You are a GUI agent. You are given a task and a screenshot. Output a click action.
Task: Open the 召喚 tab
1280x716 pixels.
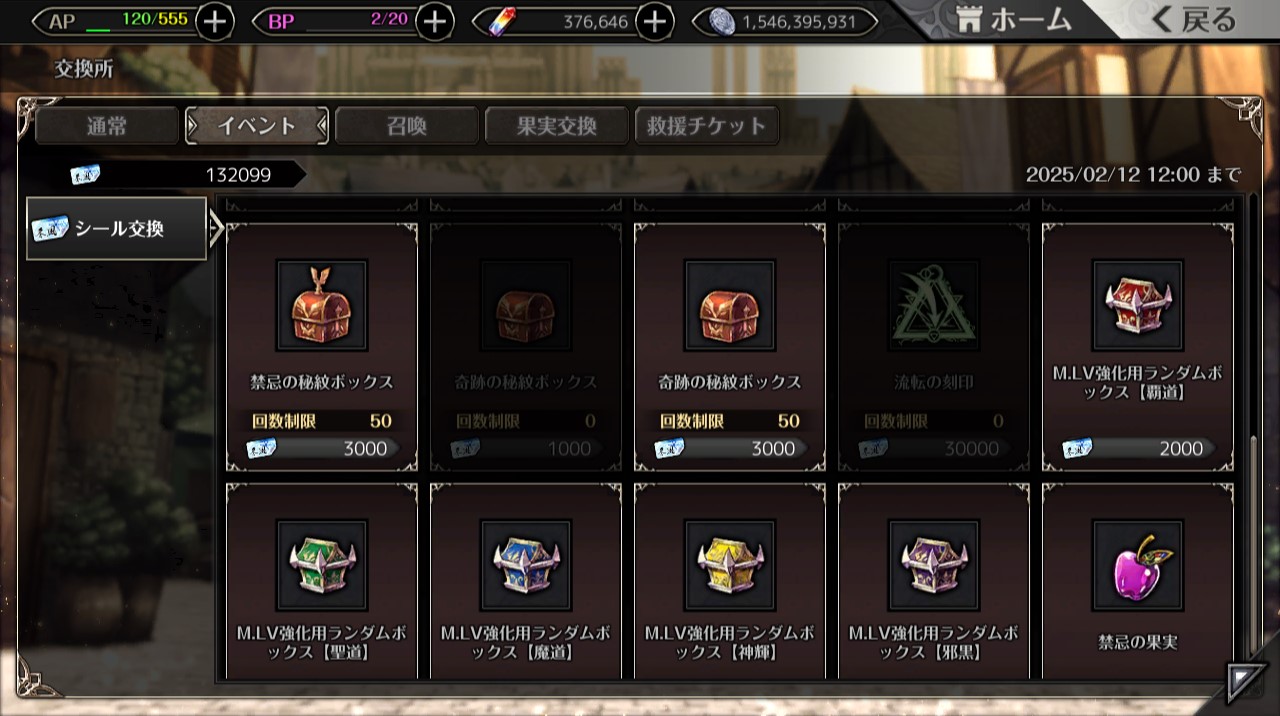407,126
